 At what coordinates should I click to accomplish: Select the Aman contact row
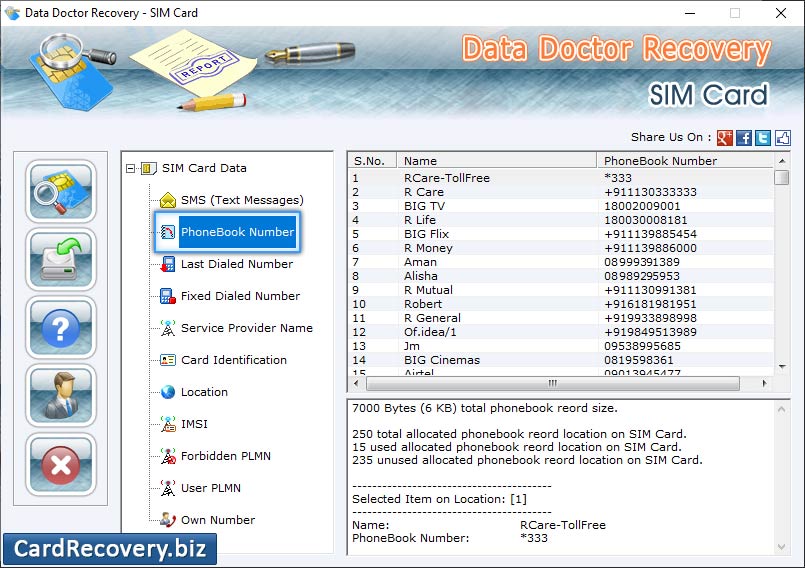[561, 262]
